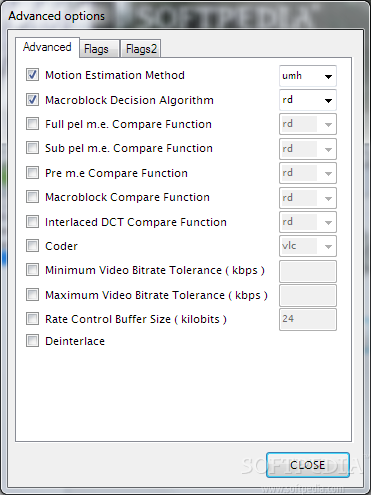This screenshot has height=495, width=371.
Task: Enable Rate Control Buffer Size option
Action: pyautogui.click(x=32, y=319)
